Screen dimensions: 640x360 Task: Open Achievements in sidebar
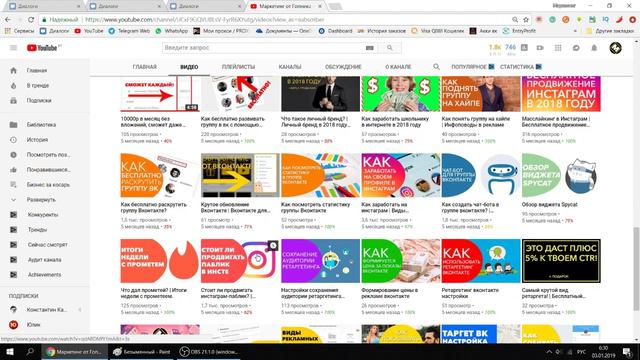click(45, 275)
